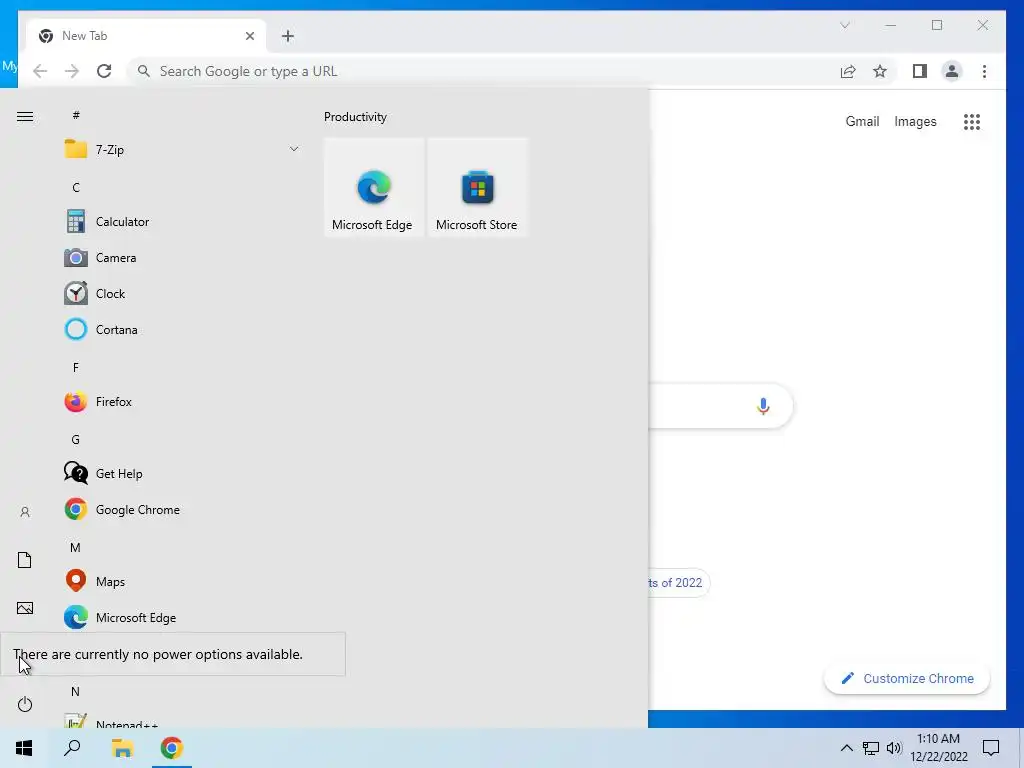
Task: Start voice search with microphone icon
Action: coord(763,406)
